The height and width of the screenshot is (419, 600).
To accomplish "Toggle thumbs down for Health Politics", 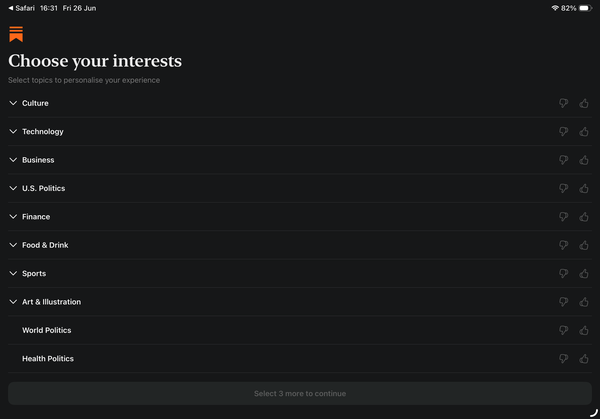I will tap(563, 359).
